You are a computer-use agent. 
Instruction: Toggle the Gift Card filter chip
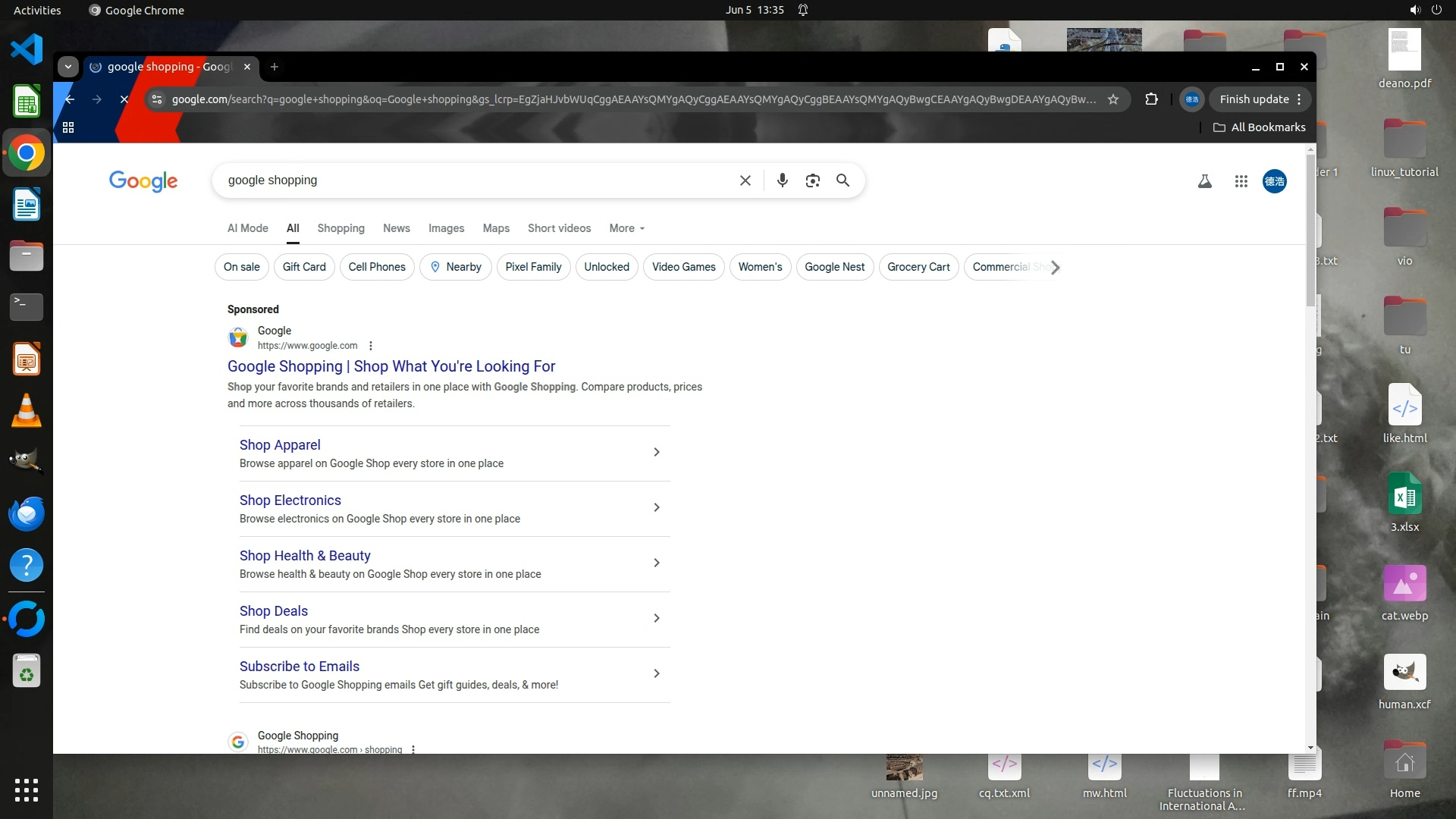click(x=304, y=267)
